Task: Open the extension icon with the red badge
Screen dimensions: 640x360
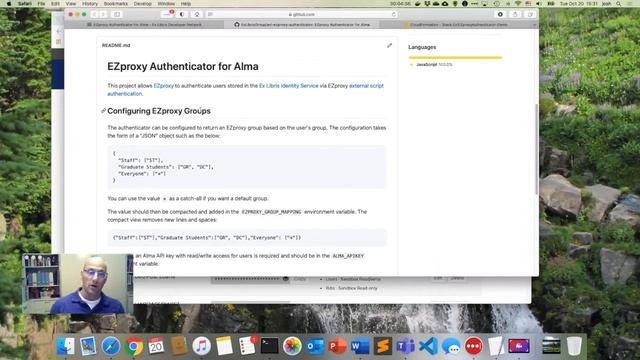Action: [168, 14]
